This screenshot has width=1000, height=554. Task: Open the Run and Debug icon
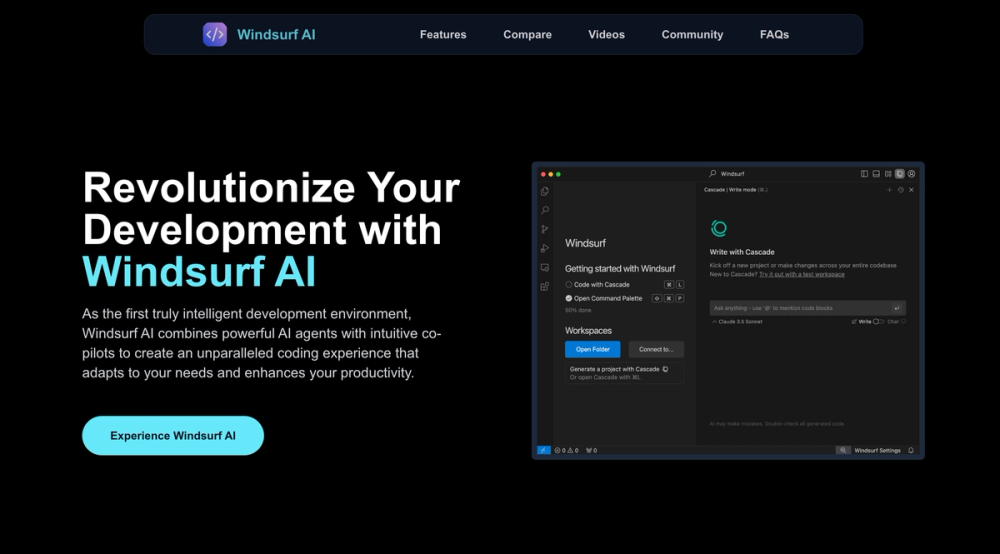545,249
